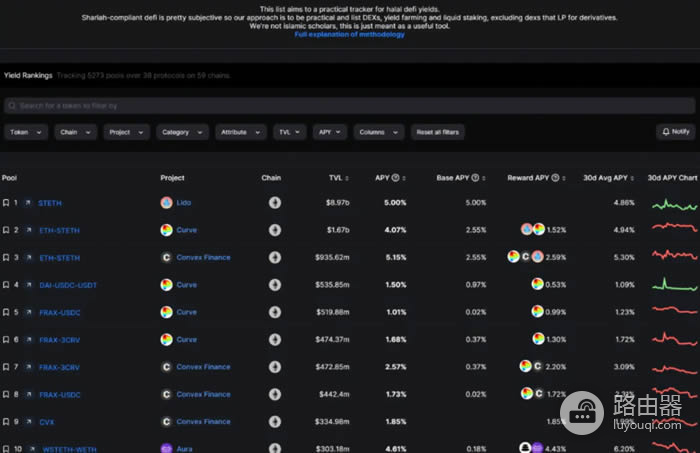Screen dimensions: 700x453
Task: Click reward token icons in row 3
Action: (525, 257)
